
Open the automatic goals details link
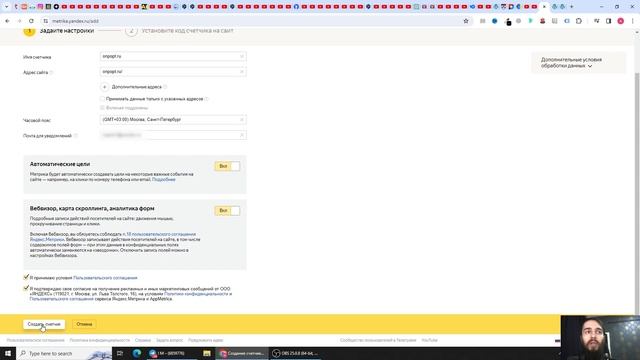tap(164, 180)
